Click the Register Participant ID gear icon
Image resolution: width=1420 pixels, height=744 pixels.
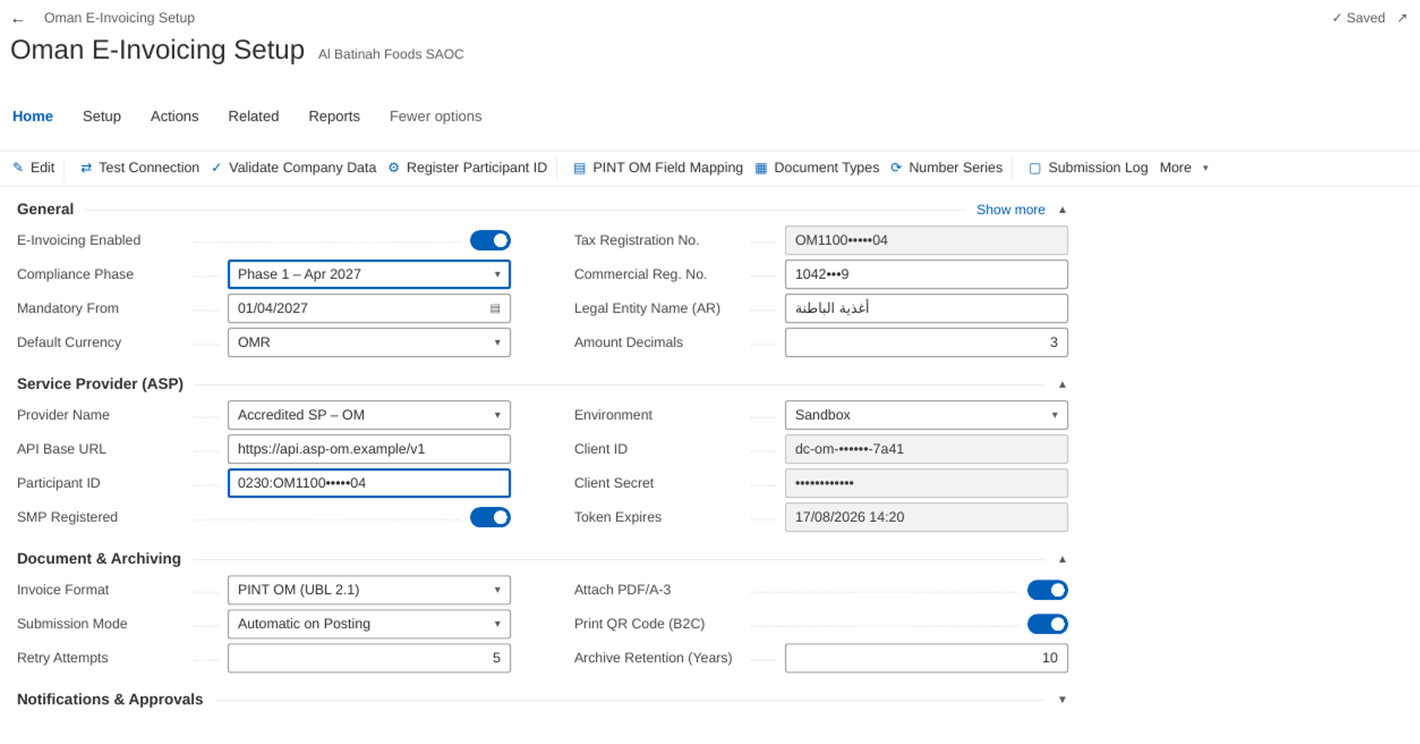pyautogui.click(x=394, y=168)
